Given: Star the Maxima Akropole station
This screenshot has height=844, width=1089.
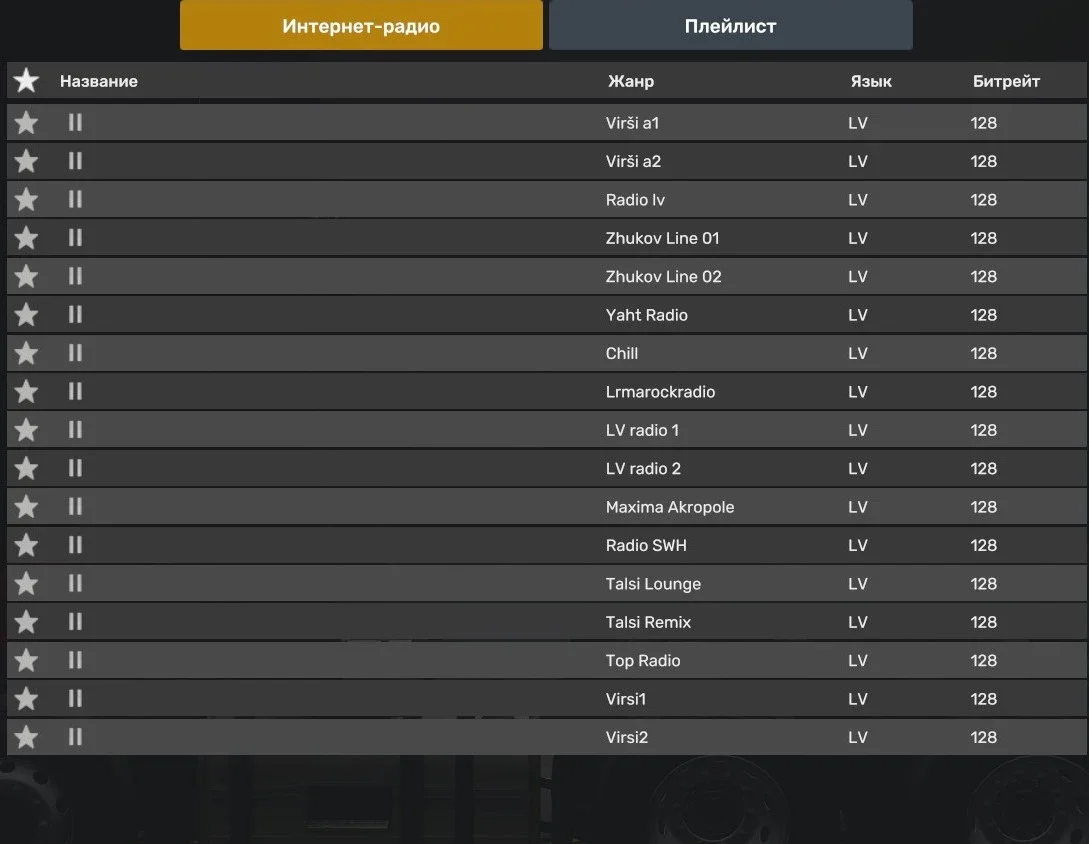Looking at the screenshot, I should click(26, 507).
